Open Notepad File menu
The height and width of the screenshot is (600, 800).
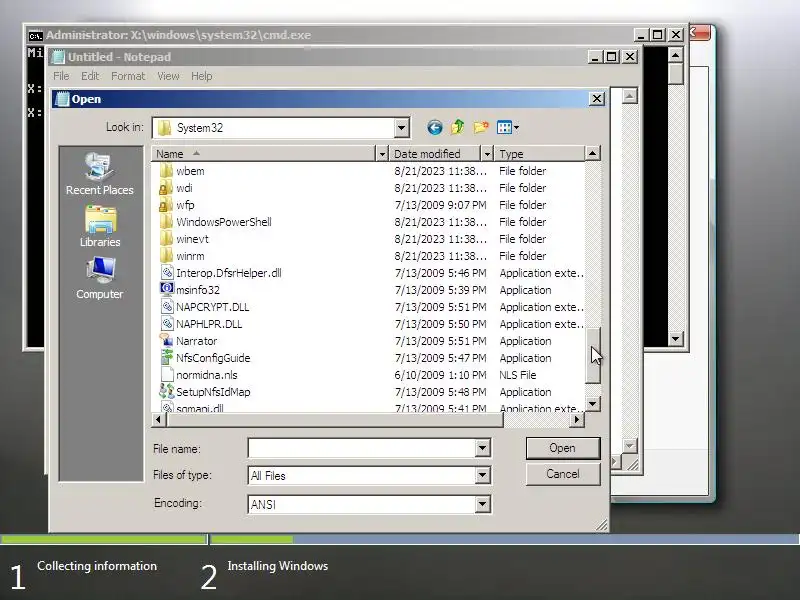click(x=61, y=76)
